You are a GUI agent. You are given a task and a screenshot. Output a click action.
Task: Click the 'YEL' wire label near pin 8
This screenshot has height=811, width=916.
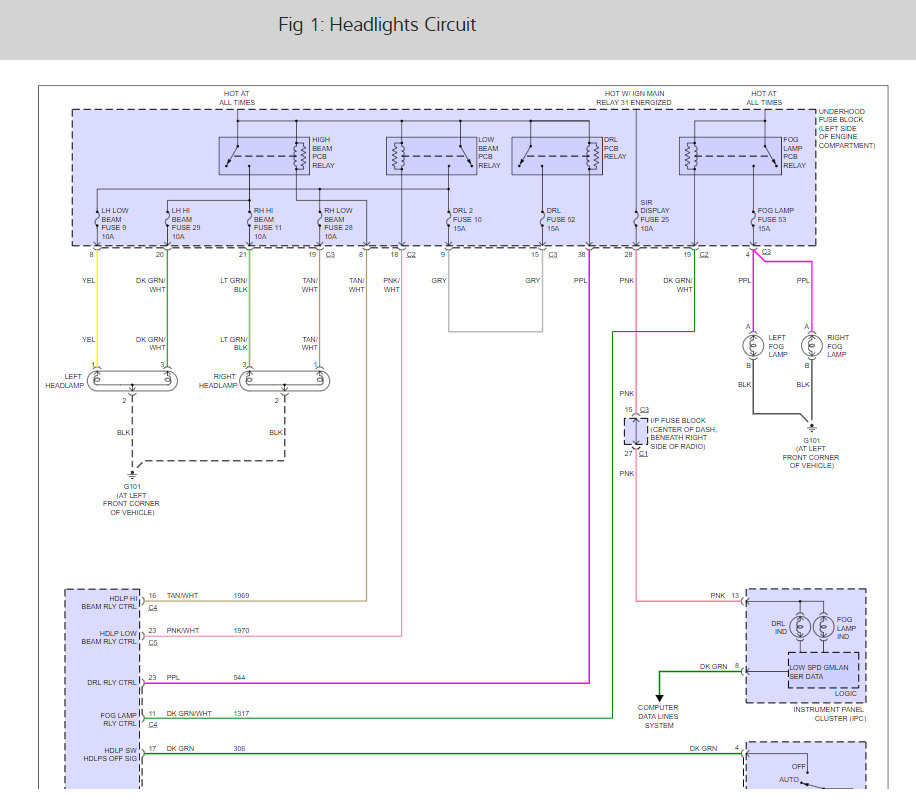(88, 280)
